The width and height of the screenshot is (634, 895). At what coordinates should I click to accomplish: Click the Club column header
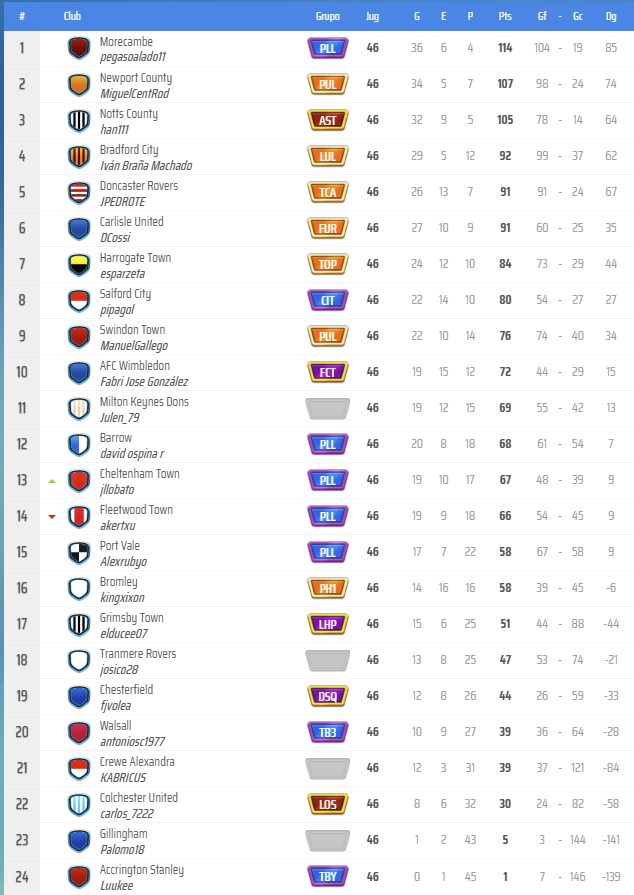[x=72, y=16]
